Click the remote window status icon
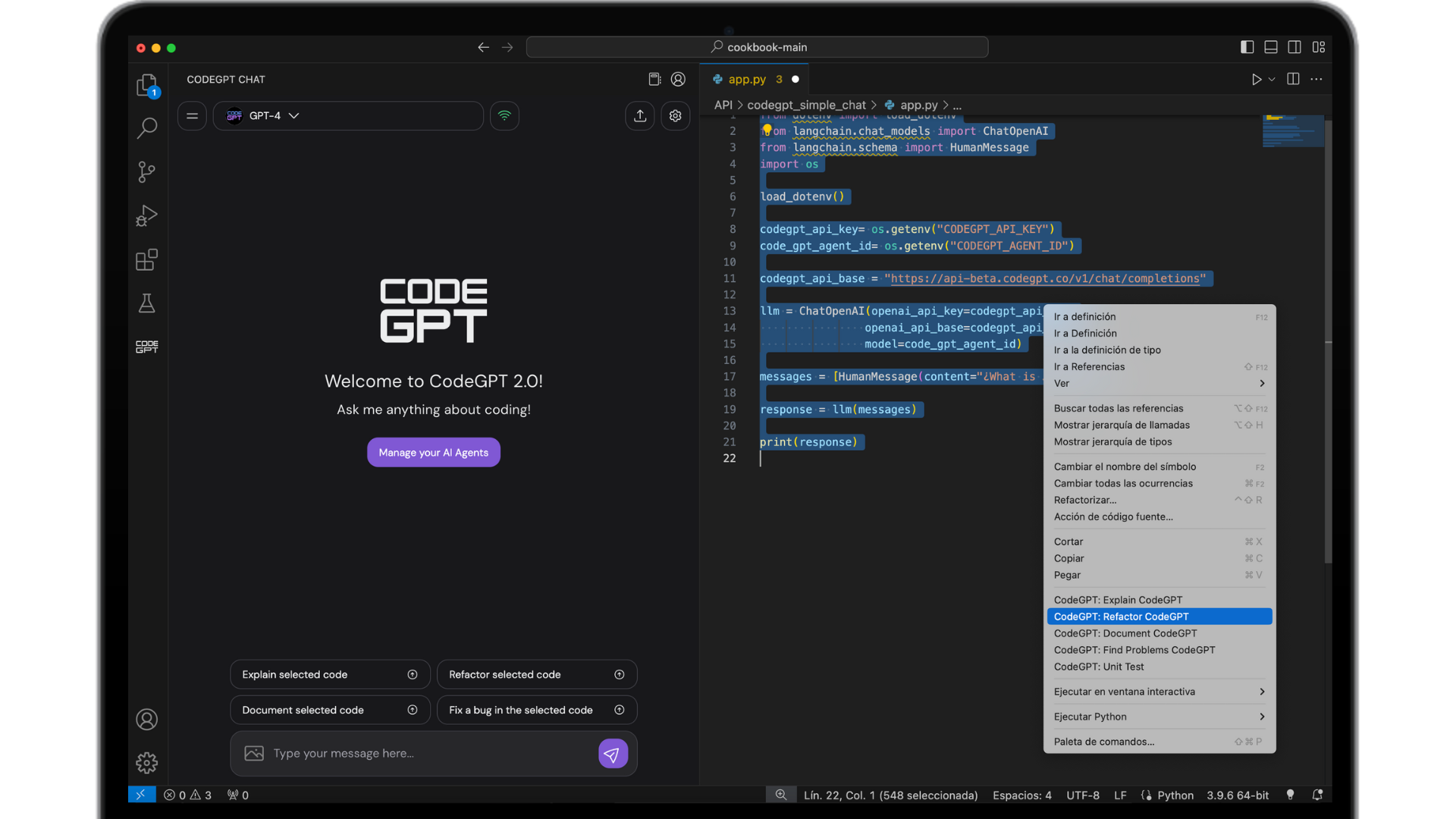1456x819 pixels. tap(141, 795)
